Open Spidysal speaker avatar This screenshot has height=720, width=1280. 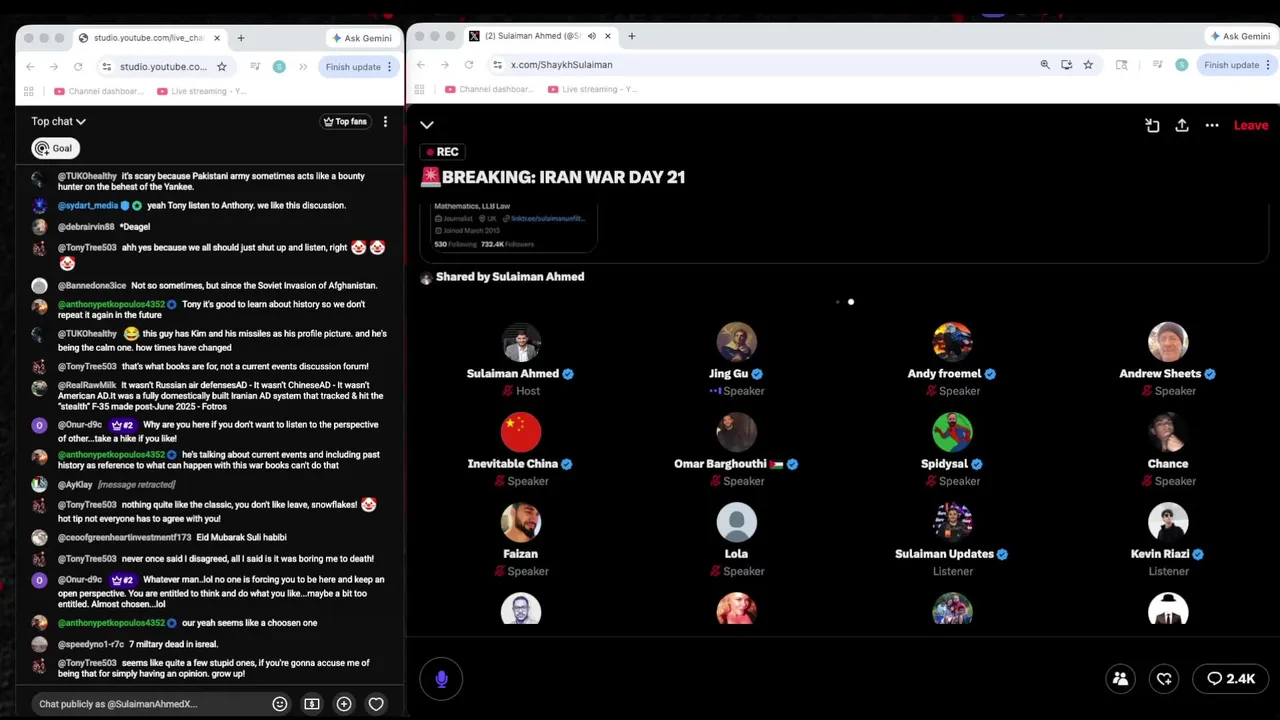coord(953,432)
